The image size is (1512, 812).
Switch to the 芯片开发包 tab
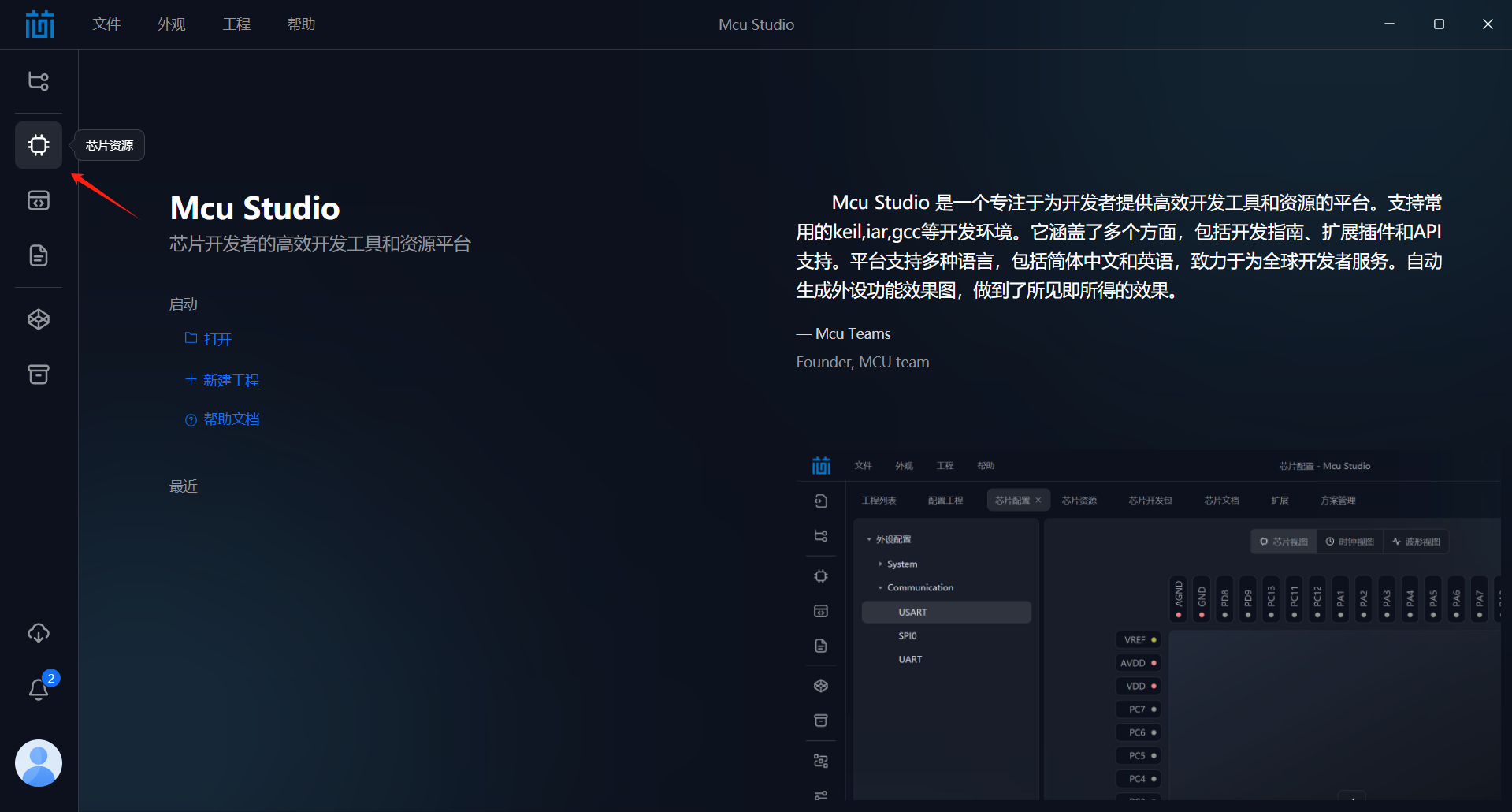click(x=1150, y=500)
